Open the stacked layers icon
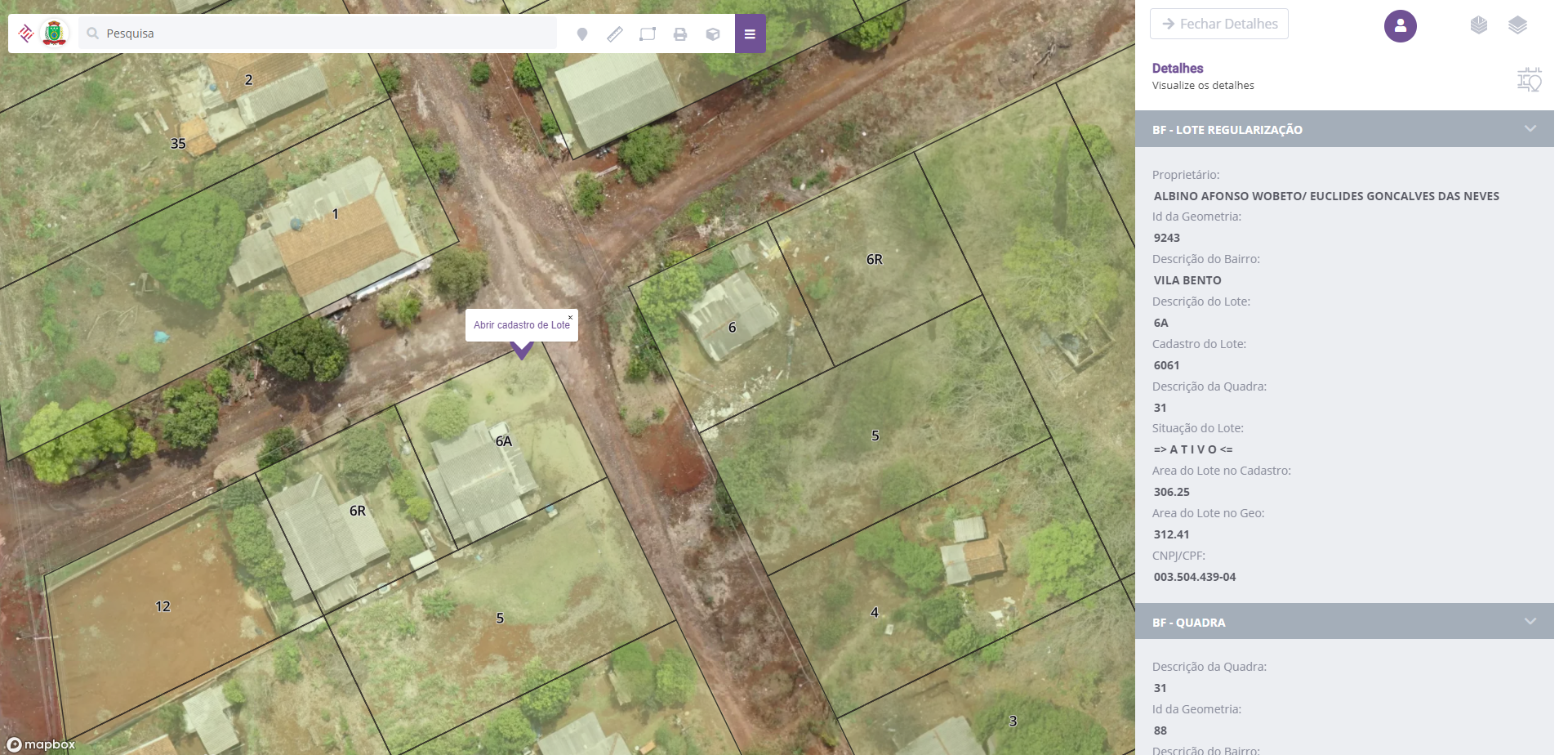Viewport: 1568px width, 755px height. pos(1517,25)
